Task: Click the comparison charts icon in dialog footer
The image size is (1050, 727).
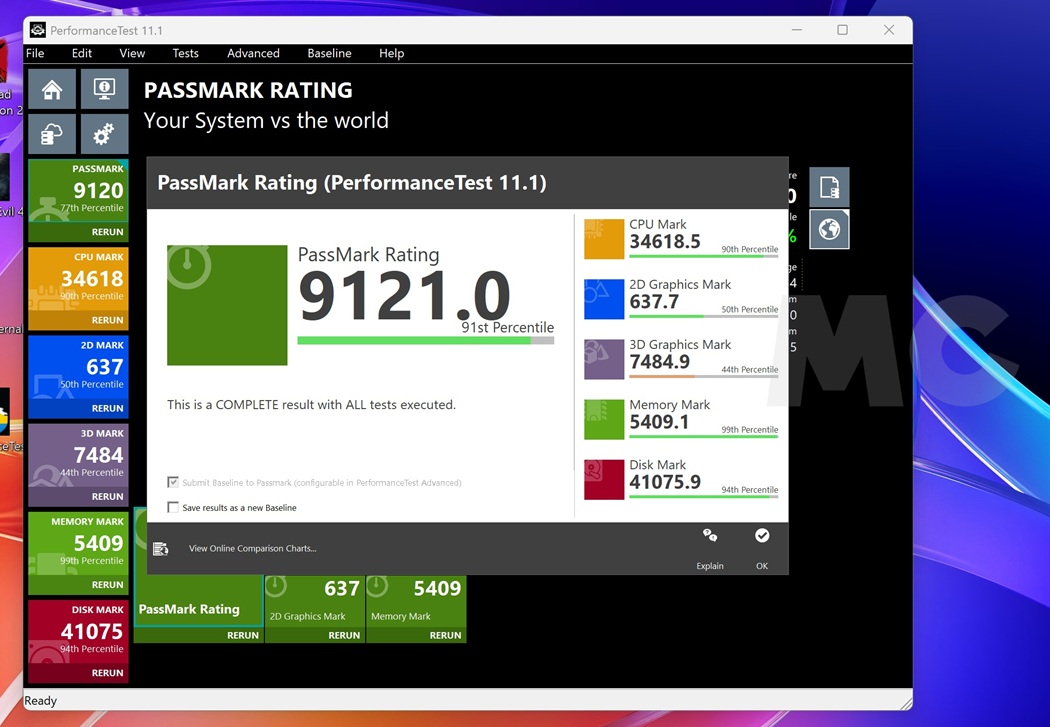Action: pyautogui.click(x=161, y=549)
